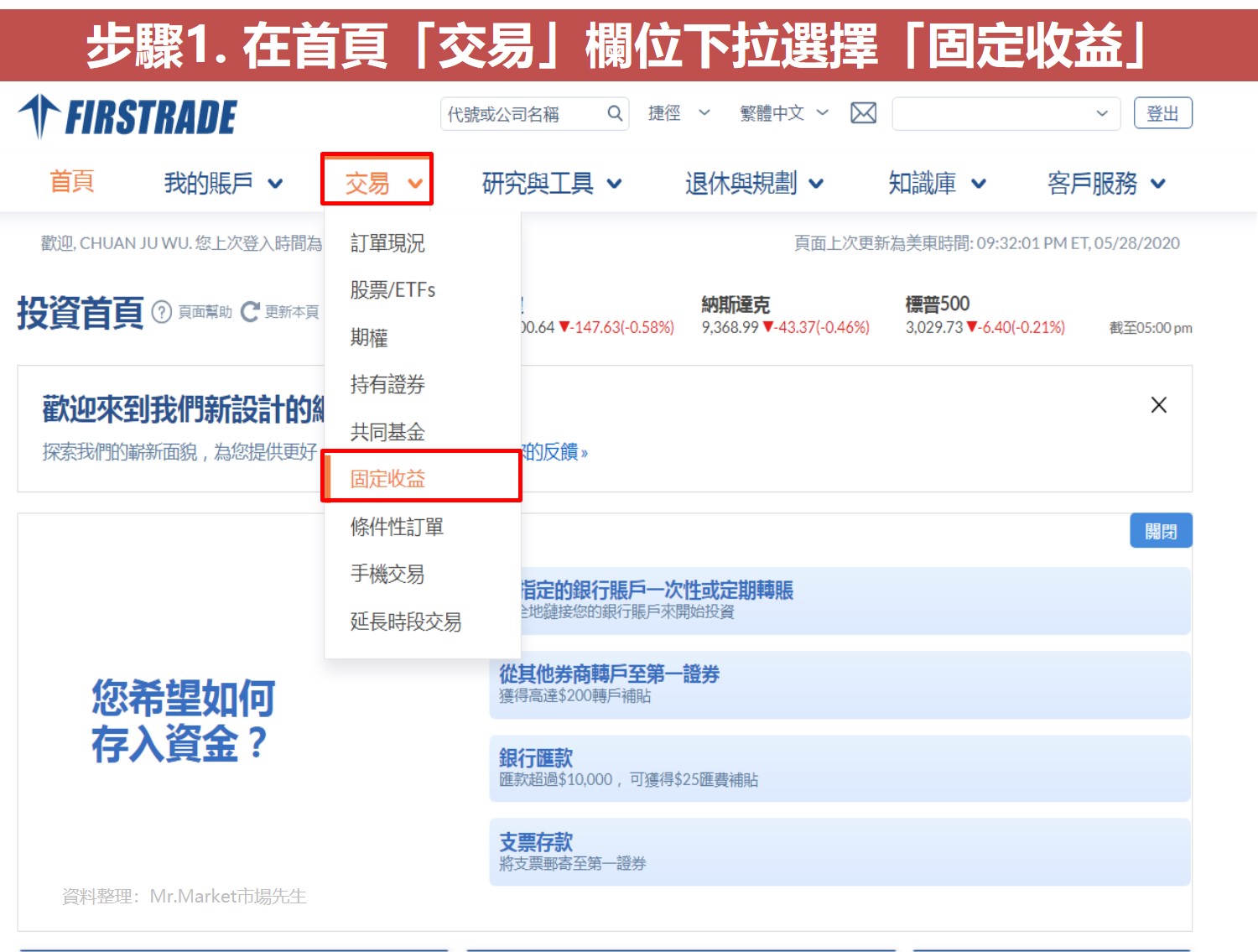Expand the 我的賬戶 menu
Screen dimensions: 1258x952
(x=223, y=183)
